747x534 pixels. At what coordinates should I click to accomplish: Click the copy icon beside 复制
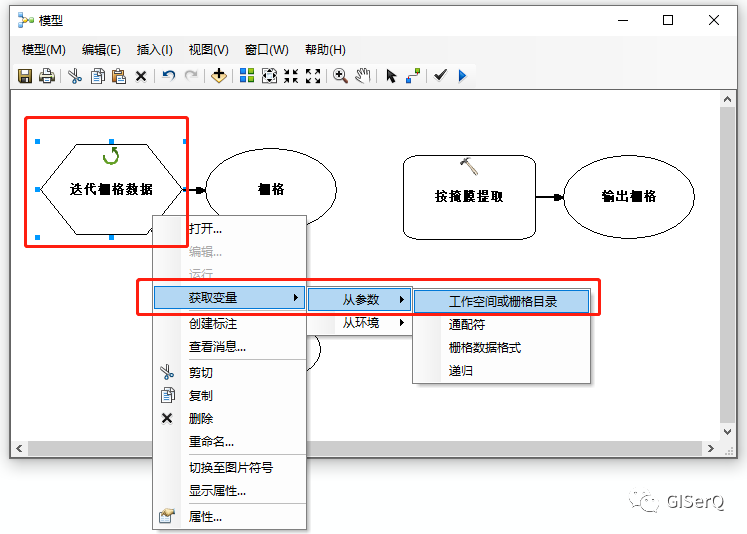(x=167, y=395)
